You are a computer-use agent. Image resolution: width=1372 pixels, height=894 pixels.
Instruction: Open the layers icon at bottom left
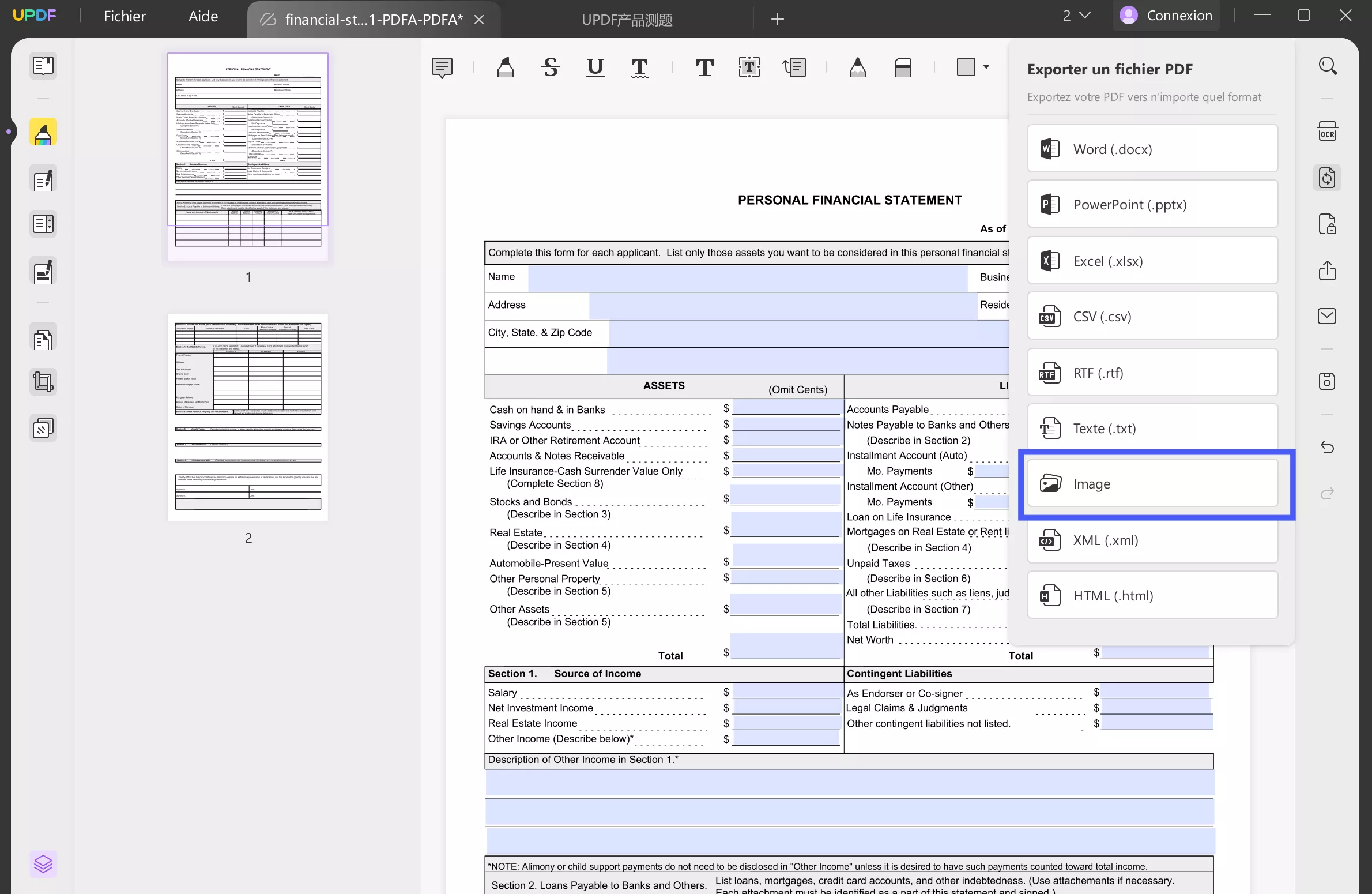click(x=43, y=863)
